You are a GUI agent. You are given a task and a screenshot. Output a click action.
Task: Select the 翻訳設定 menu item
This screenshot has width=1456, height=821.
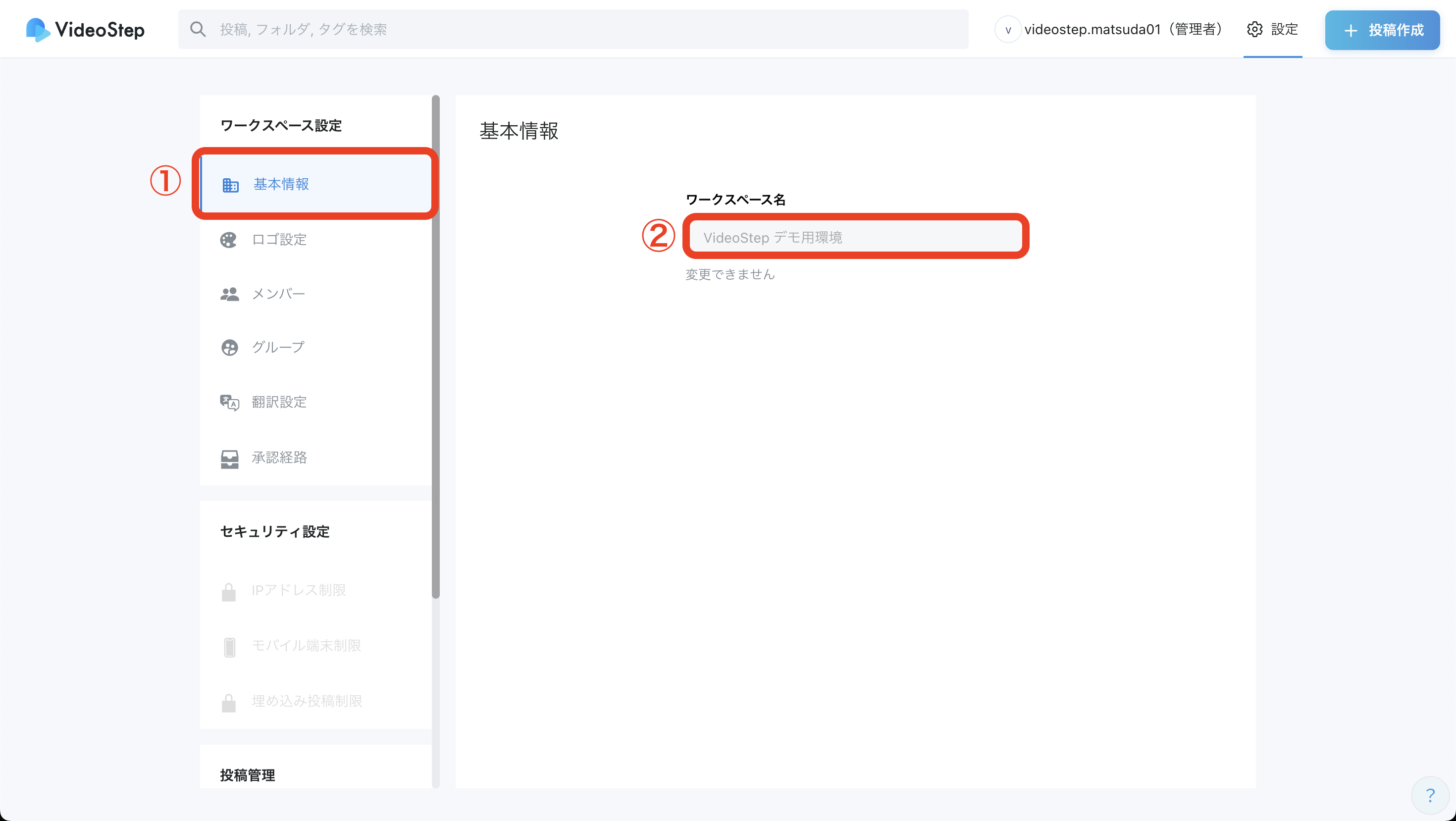point(279,402)
